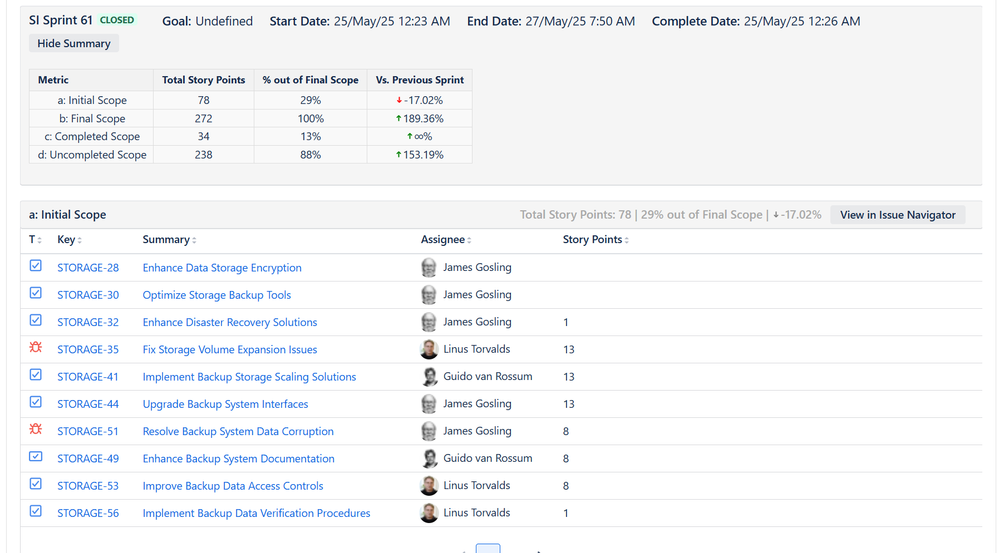
Task: Open issue key STORAGE-35
Action: 88,349
